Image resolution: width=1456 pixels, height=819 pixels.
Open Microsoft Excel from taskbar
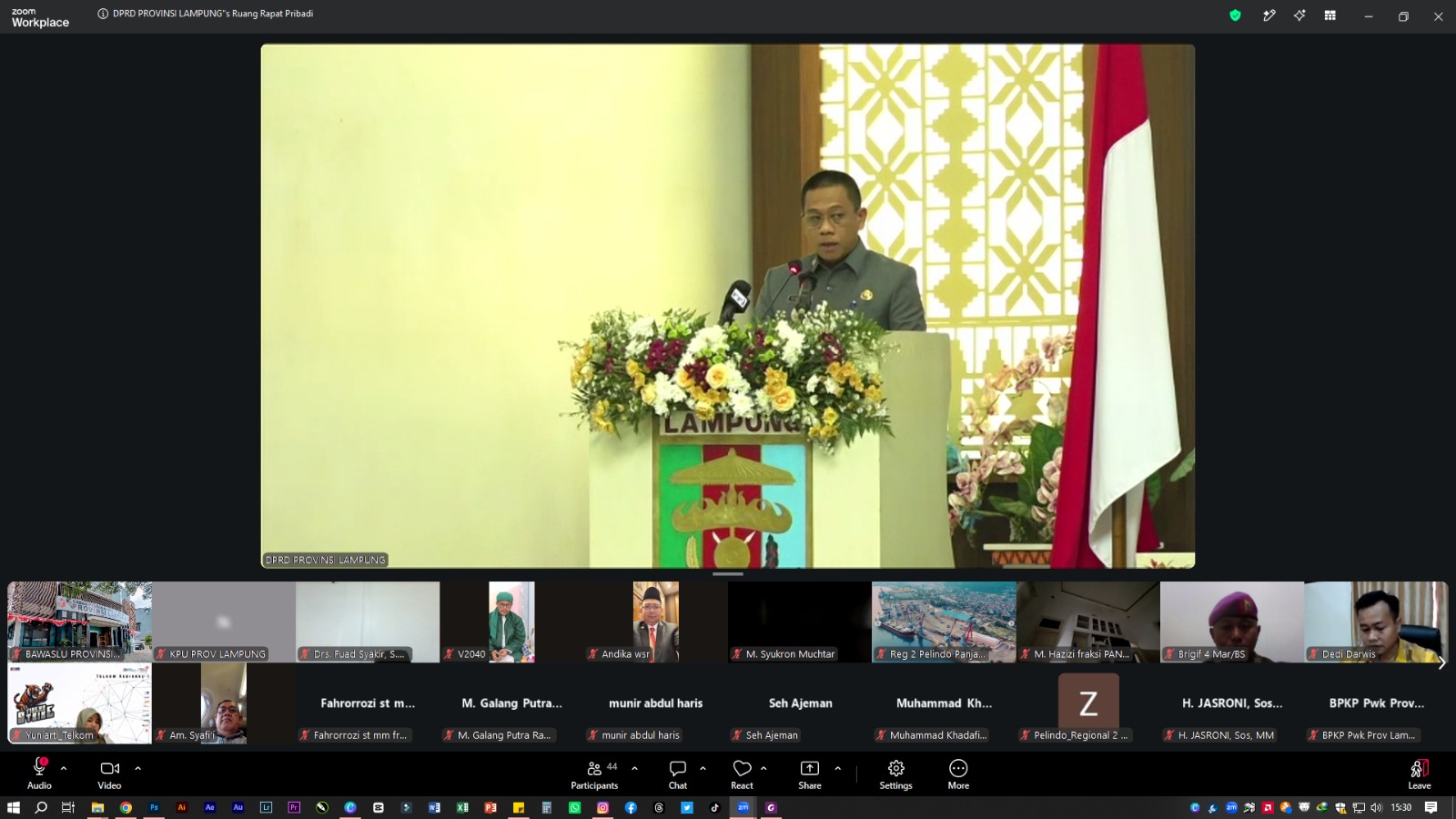click(462, 807)
